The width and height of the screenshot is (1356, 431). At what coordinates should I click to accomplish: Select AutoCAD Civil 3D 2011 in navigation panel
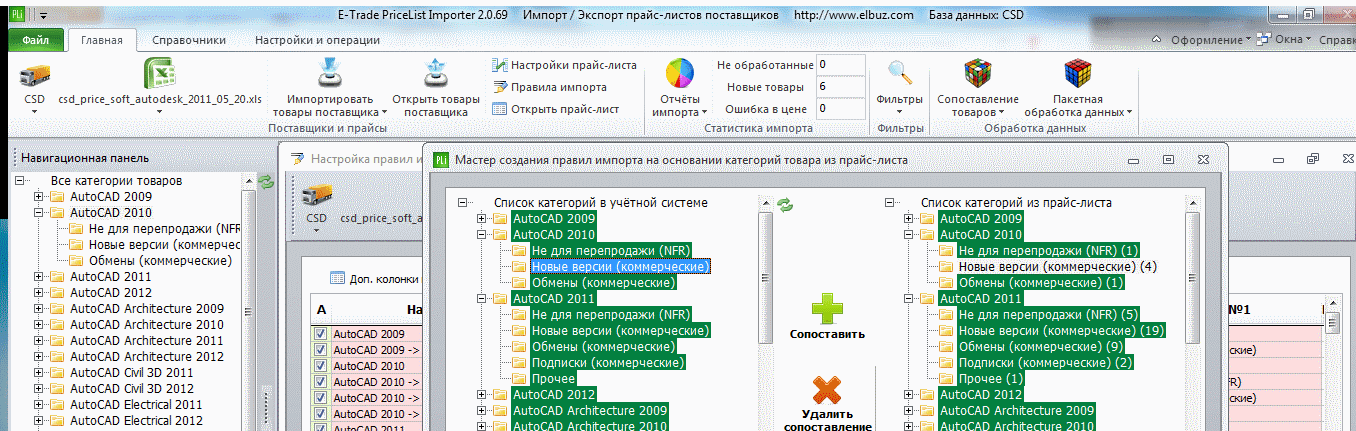[x=132, y=373]
